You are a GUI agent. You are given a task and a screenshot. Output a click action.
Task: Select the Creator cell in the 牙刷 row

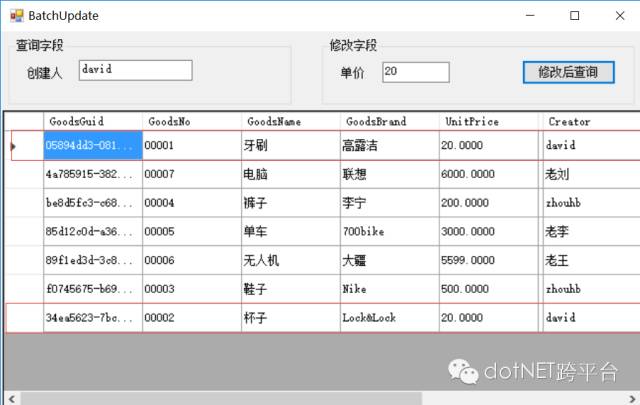coord(591,145)
